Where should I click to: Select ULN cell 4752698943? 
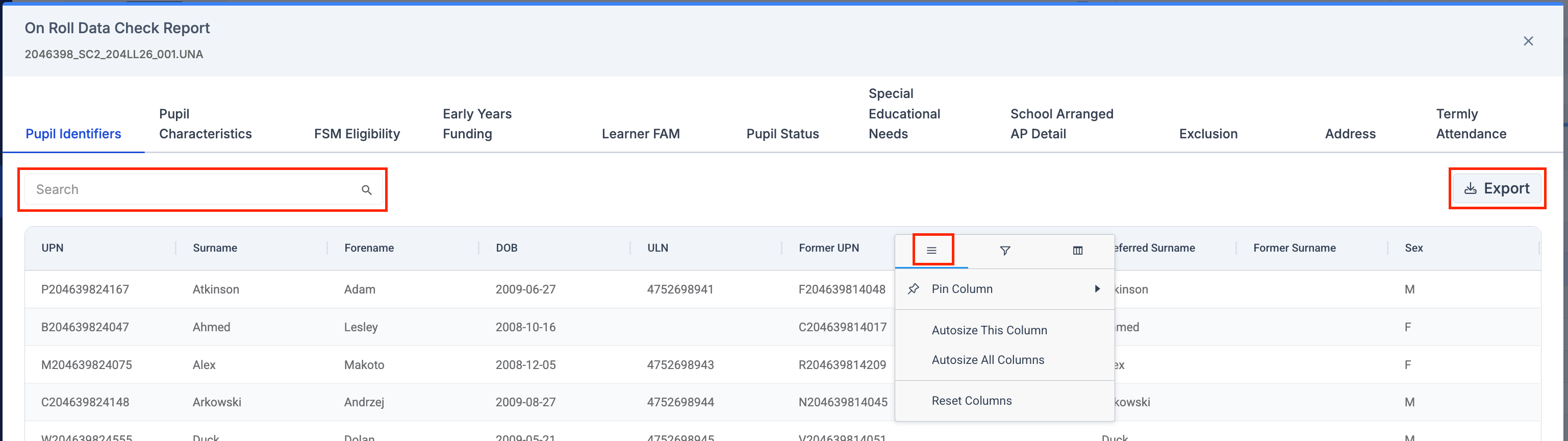coord(680,365)
